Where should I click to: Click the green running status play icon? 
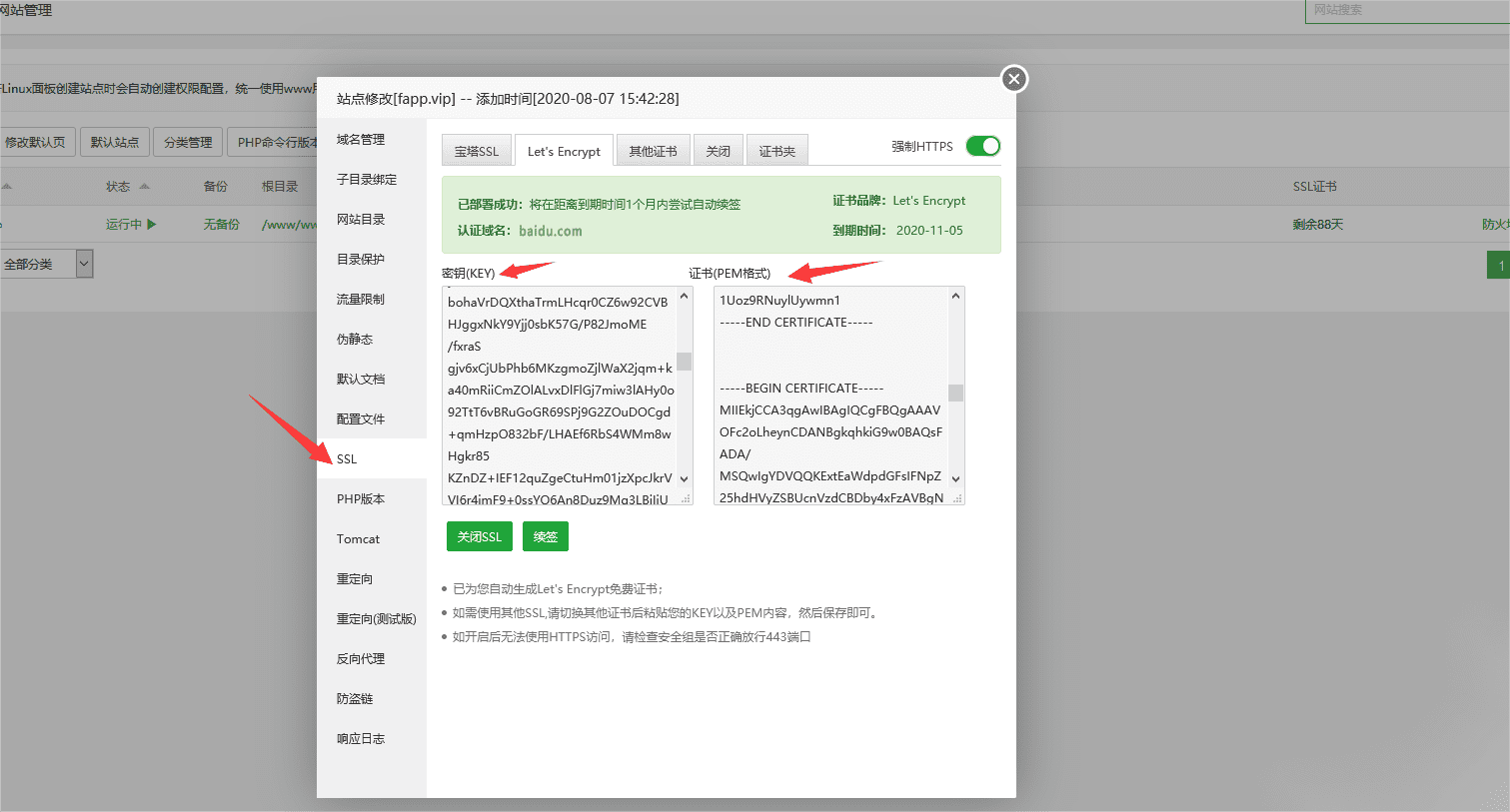pos(152,225)
